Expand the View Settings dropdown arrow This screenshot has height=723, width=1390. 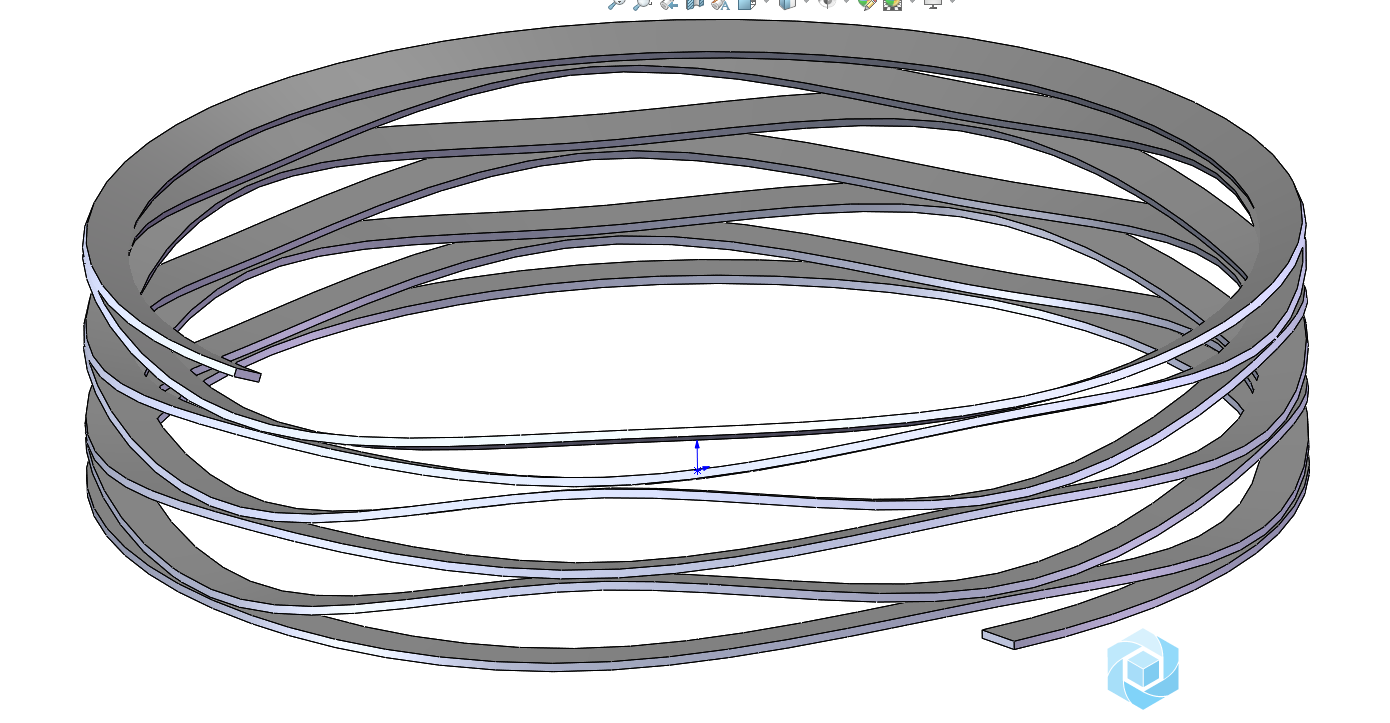click(952, 2)
